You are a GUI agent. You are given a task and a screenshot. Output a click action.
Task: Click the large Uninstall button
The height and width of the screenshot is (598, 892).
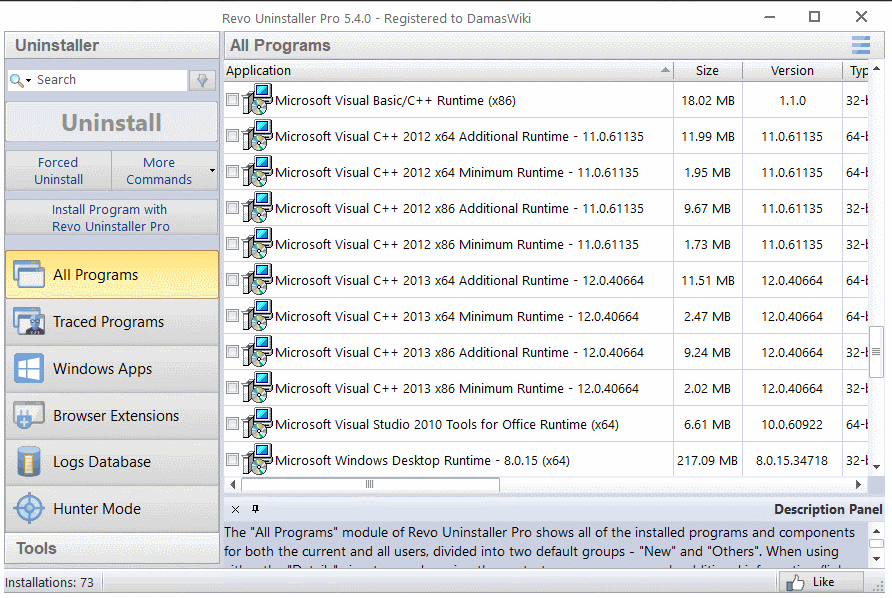(112, 122)
